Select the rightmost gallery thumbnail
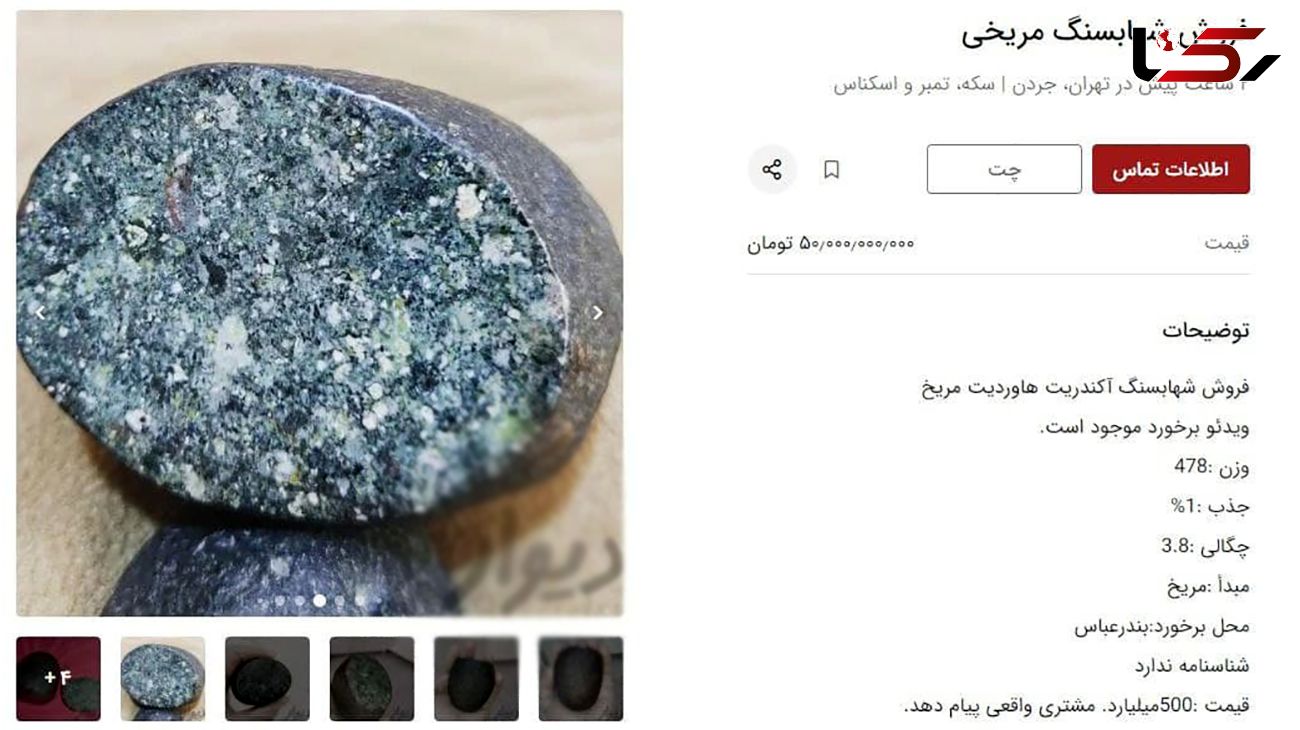 pyautogui.click(x=581, y=679)
